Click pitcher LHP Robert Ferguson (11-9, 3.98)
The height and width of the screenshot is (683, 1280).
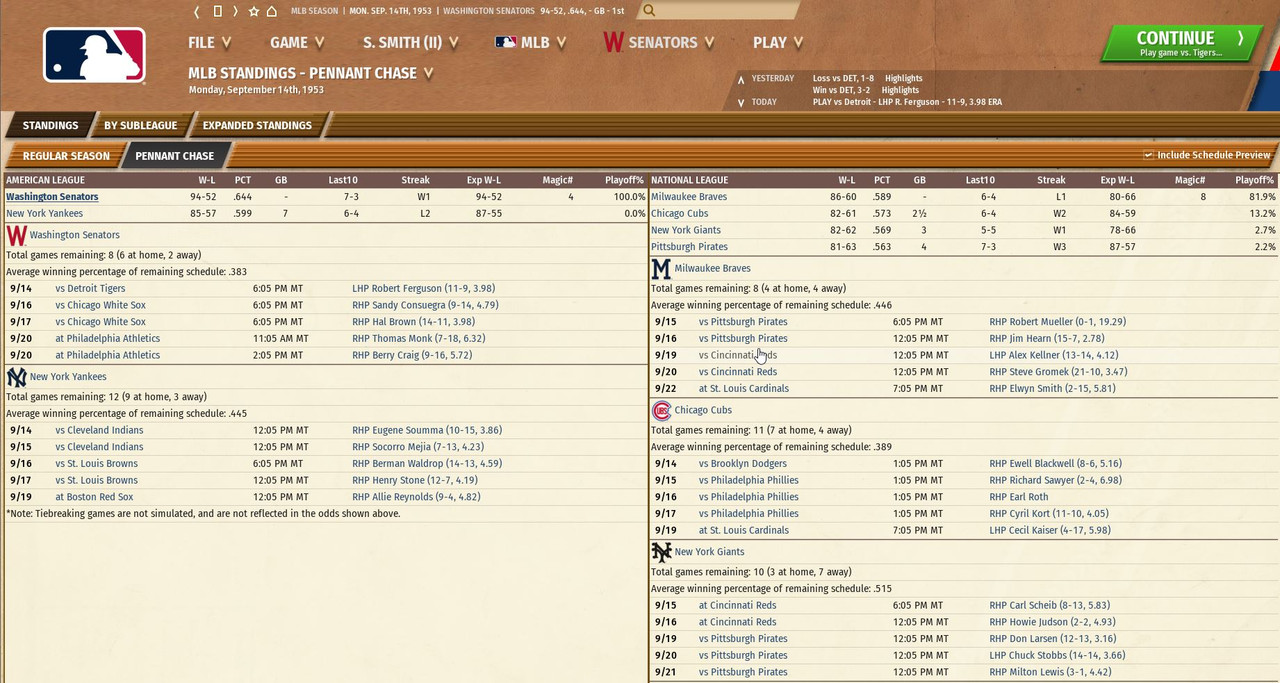coord(424,289)
